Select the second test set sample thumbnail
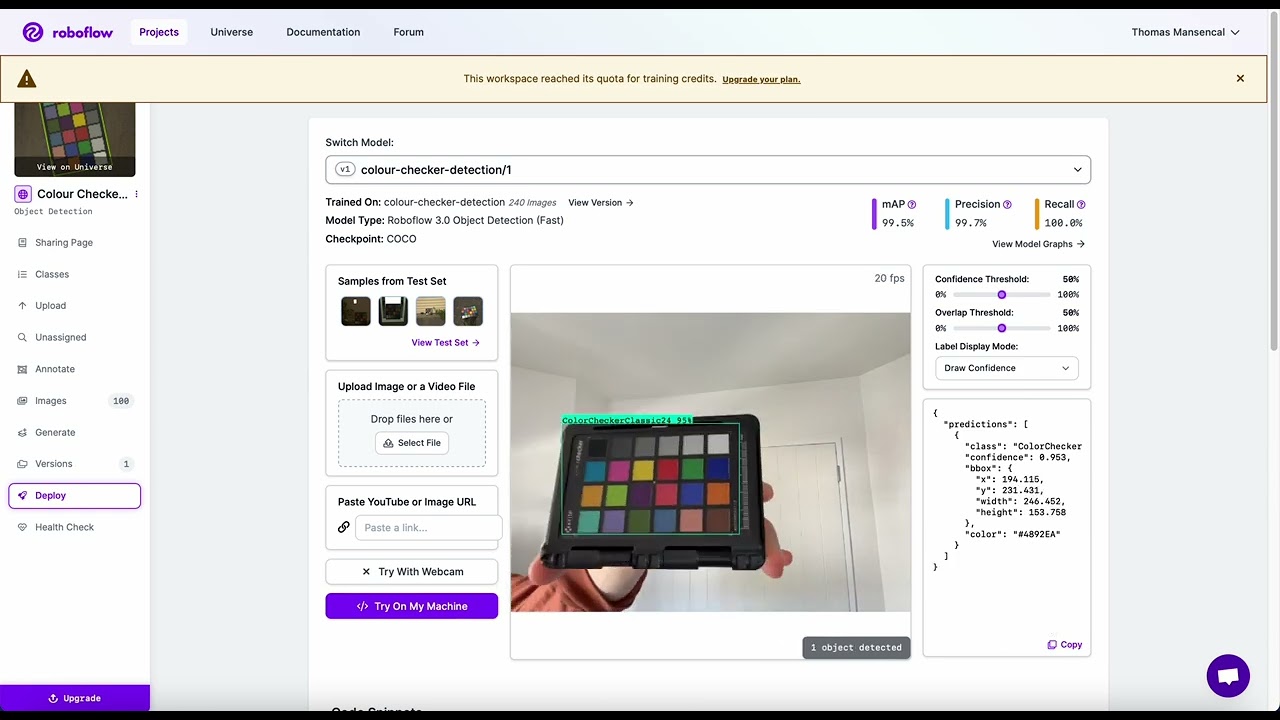This screenshot has height=720, width=1280. coord(393,311)
